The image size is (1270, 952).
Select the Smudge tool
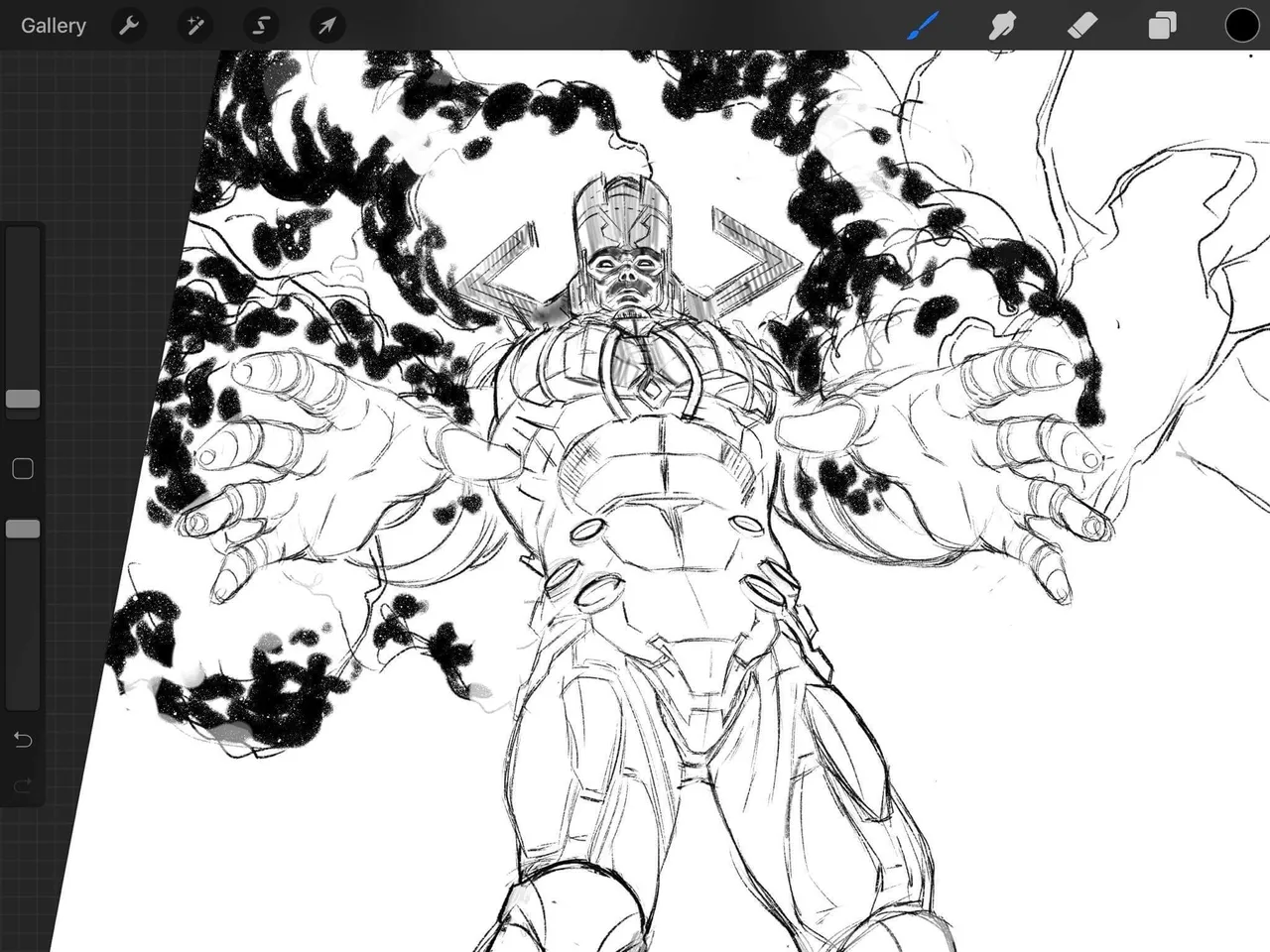coord(1003,26)
